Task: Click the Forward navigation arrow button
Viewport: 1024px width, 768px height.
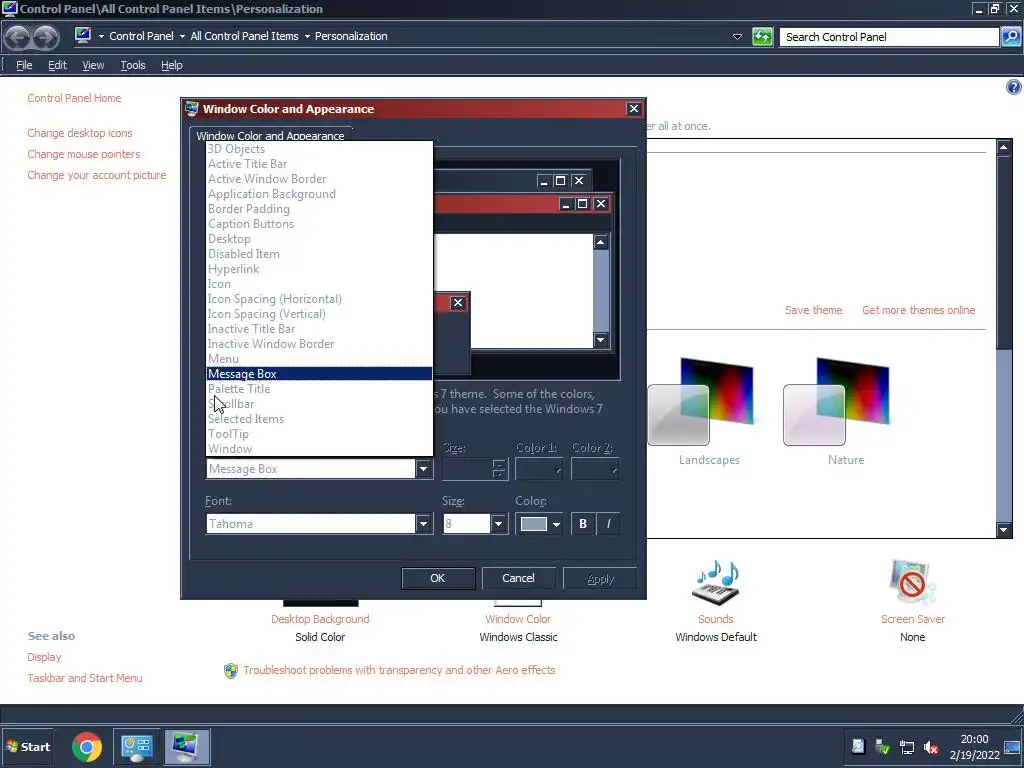Action: pyautogui.click(x=46, y=37)
